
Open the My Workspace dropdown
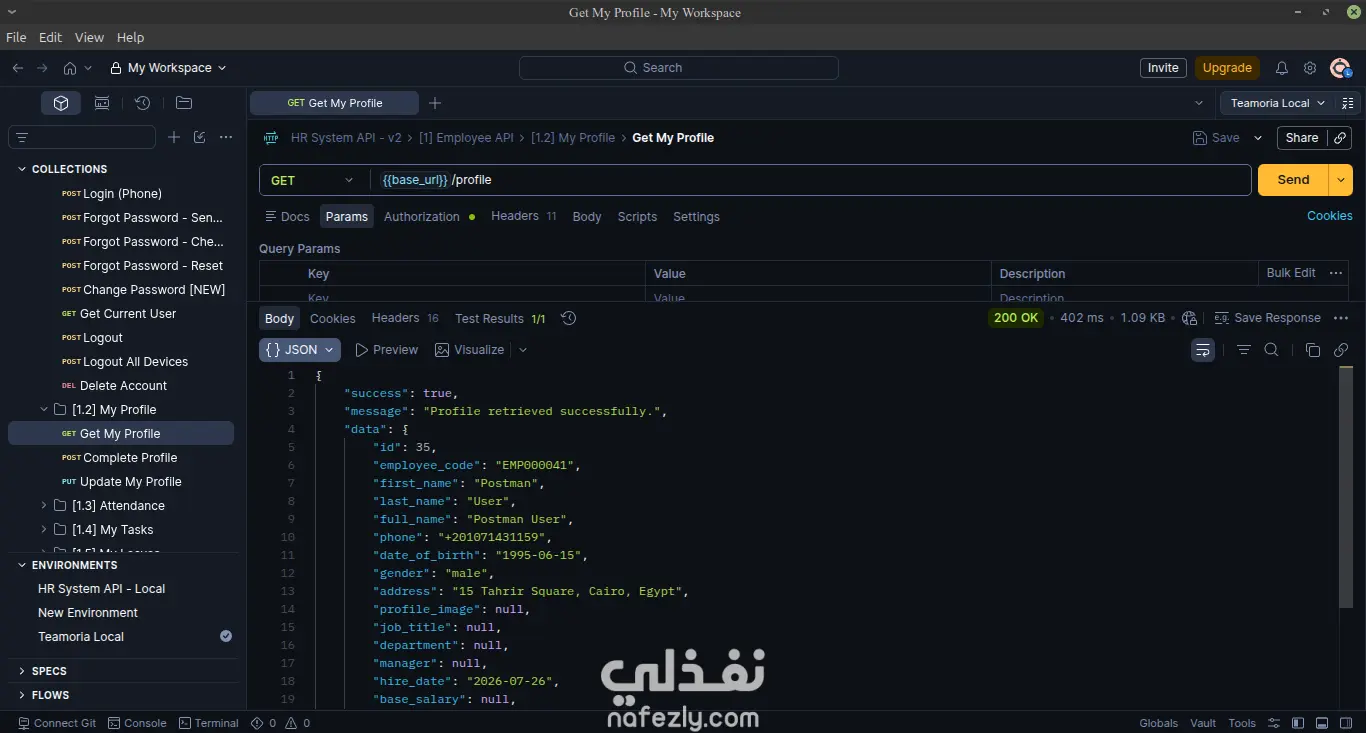tap(168, 68)
